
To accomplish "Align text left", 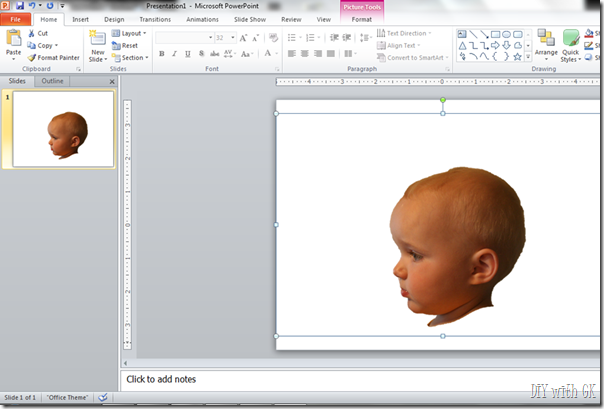I will pos(292,54).
